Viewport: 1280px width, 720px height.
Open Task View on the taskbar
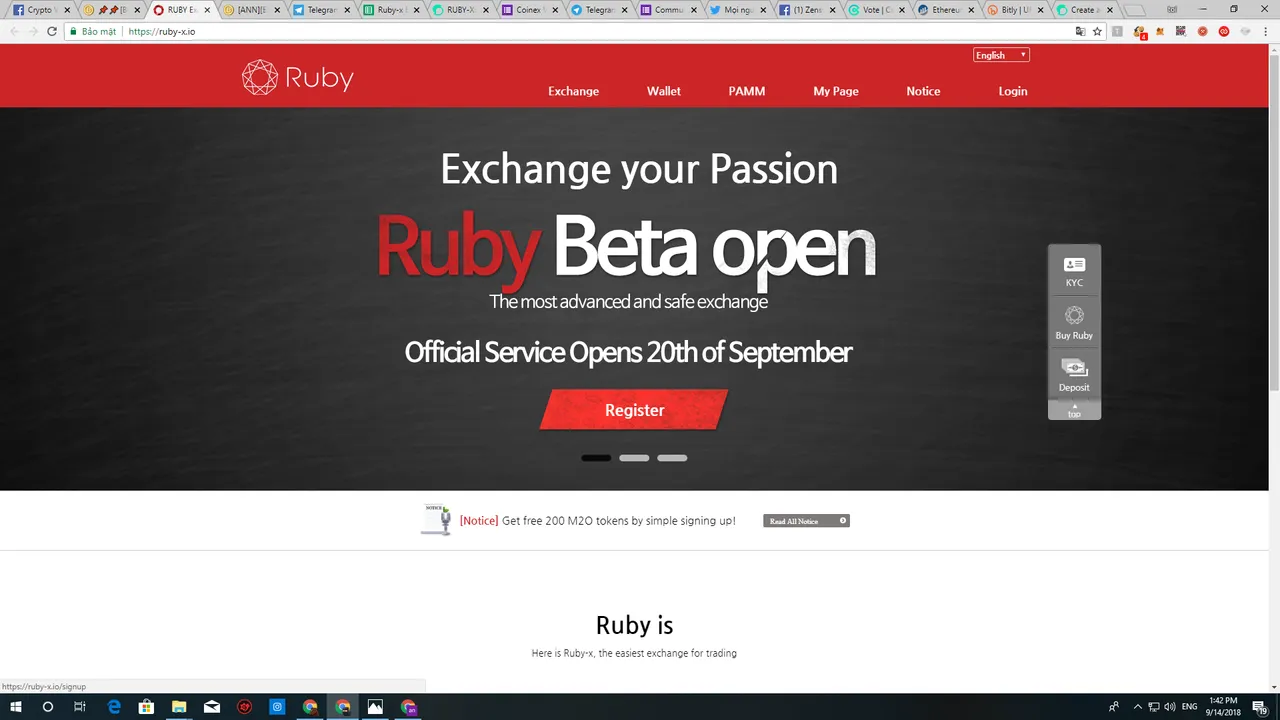80,706
